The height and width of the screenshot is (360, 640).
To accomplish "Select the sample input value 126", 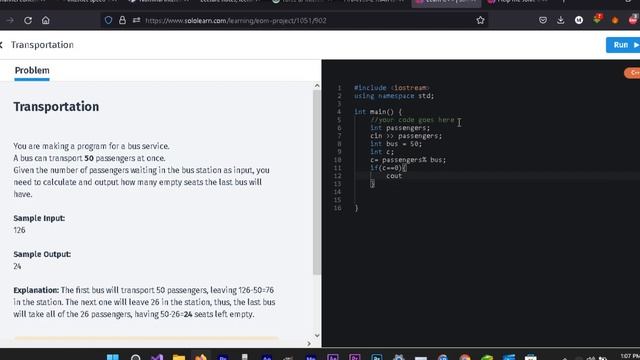I will point(19,230).
